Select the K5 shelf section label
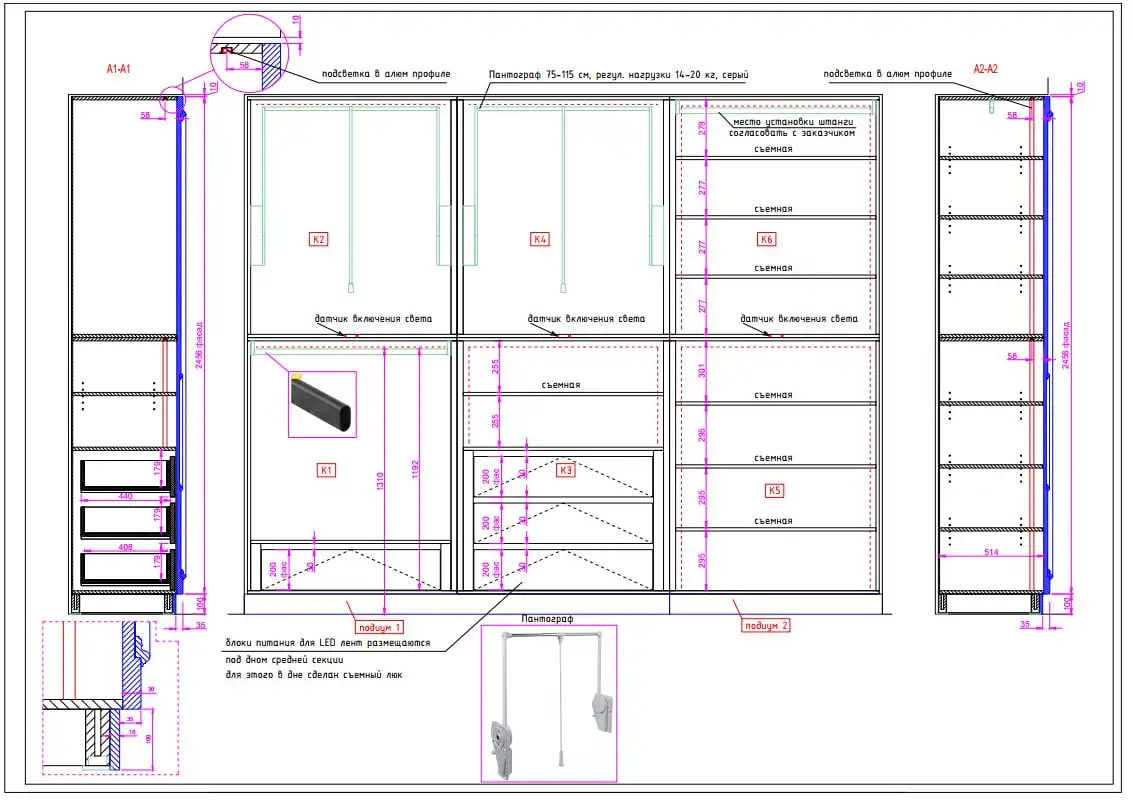This screenshot has height=801, width=1132. 774,491
